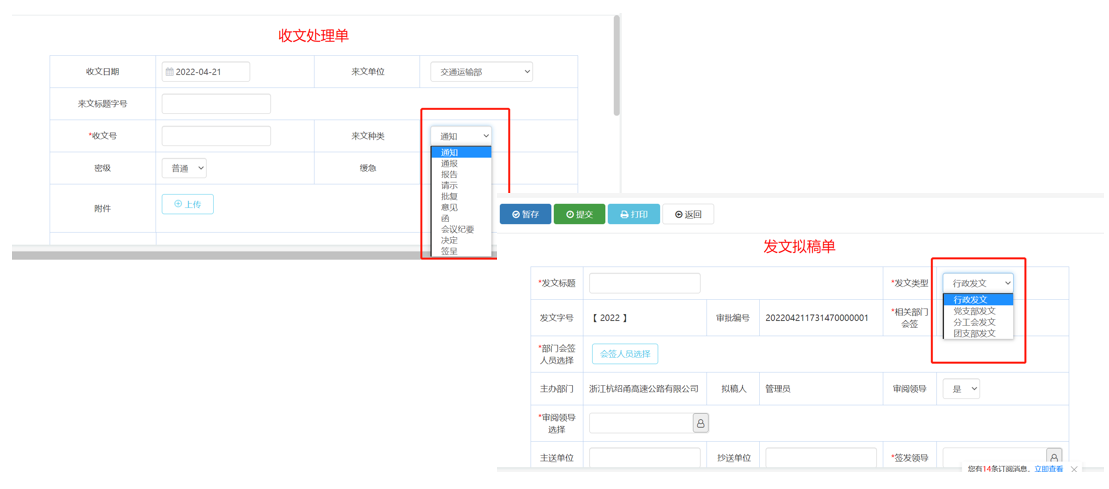1109x489 pixels.
Task: Select 党支部发文 from the 发文类型 list
Action: coord(974,311)
